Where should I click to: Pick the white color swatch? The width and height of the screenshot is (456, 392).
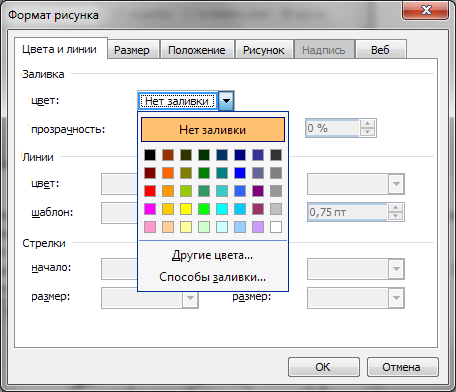pos(276,227)
